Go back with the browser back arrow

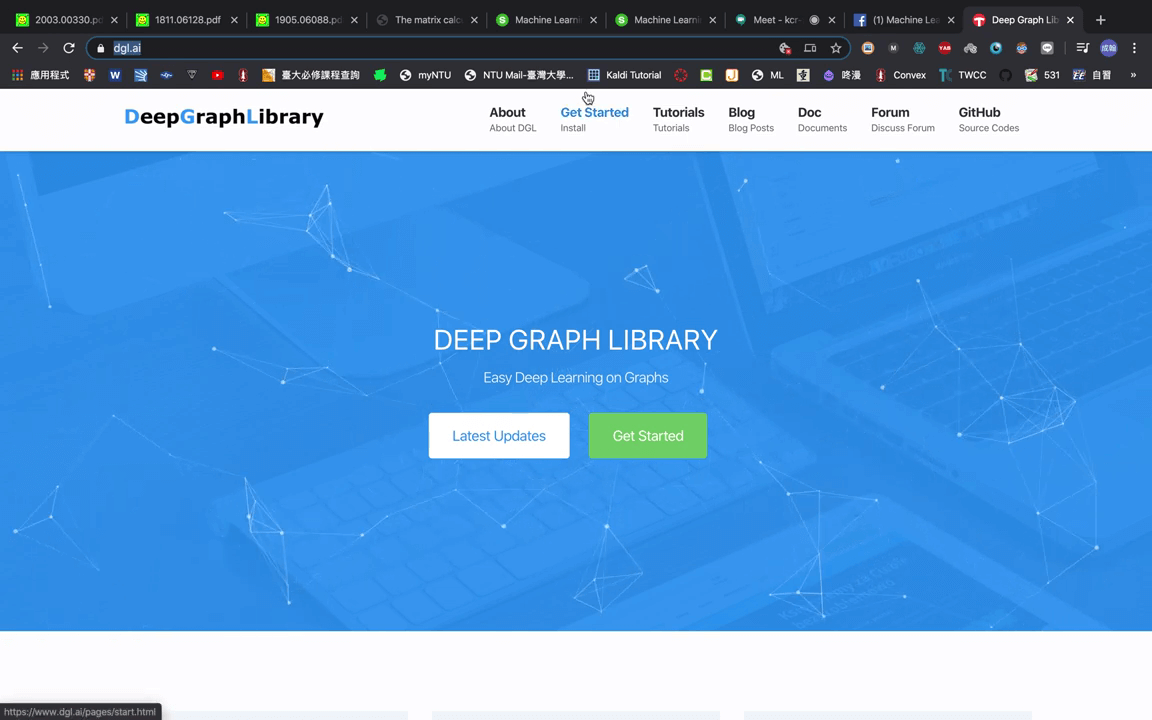point(18,48)
